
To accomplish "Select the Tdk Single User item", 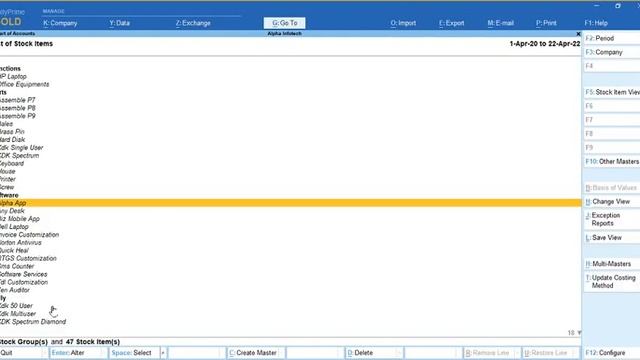I will point(21,148).
